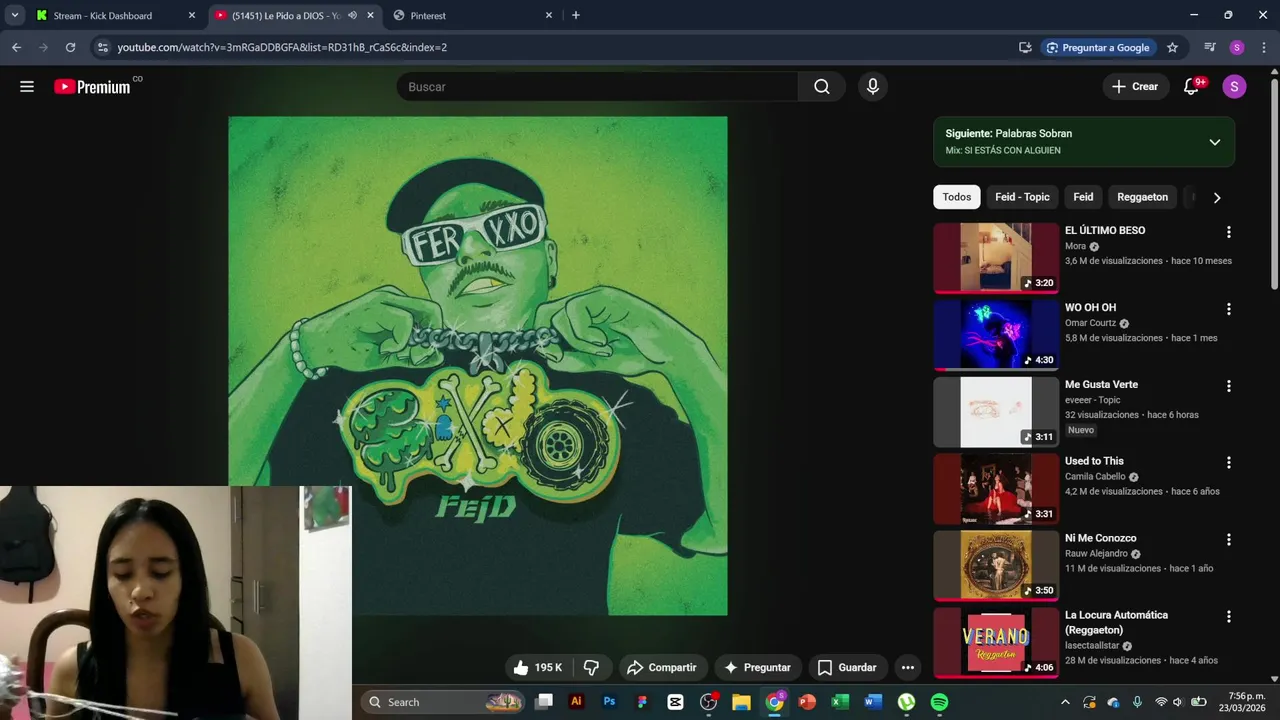This screenshot has height=720, width=1280.
Task: Click the YouTube Buscar search field
Action: tap(597, 87)
